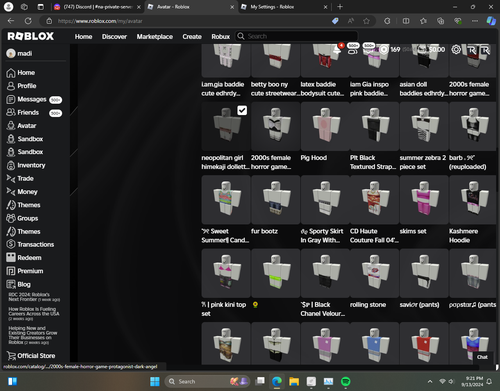500x391 pixels.
Task: Select the skims set item thumbnail
Action: pos(424,200)
